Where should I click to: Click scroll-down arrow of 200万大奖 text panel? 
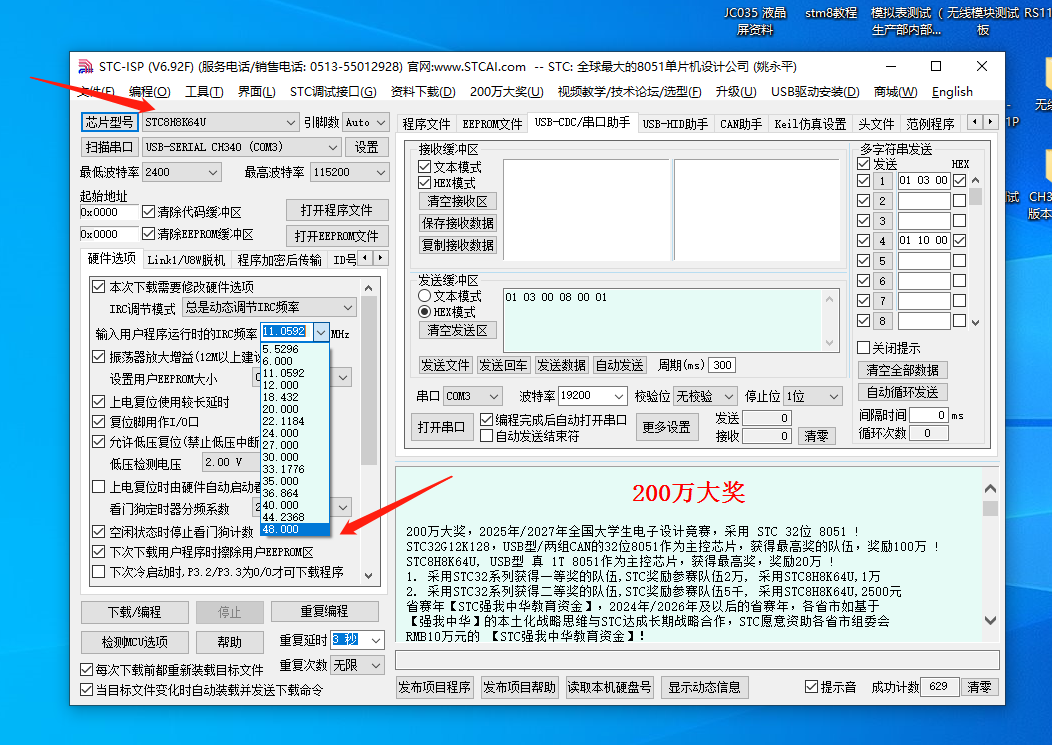(990, 620)
